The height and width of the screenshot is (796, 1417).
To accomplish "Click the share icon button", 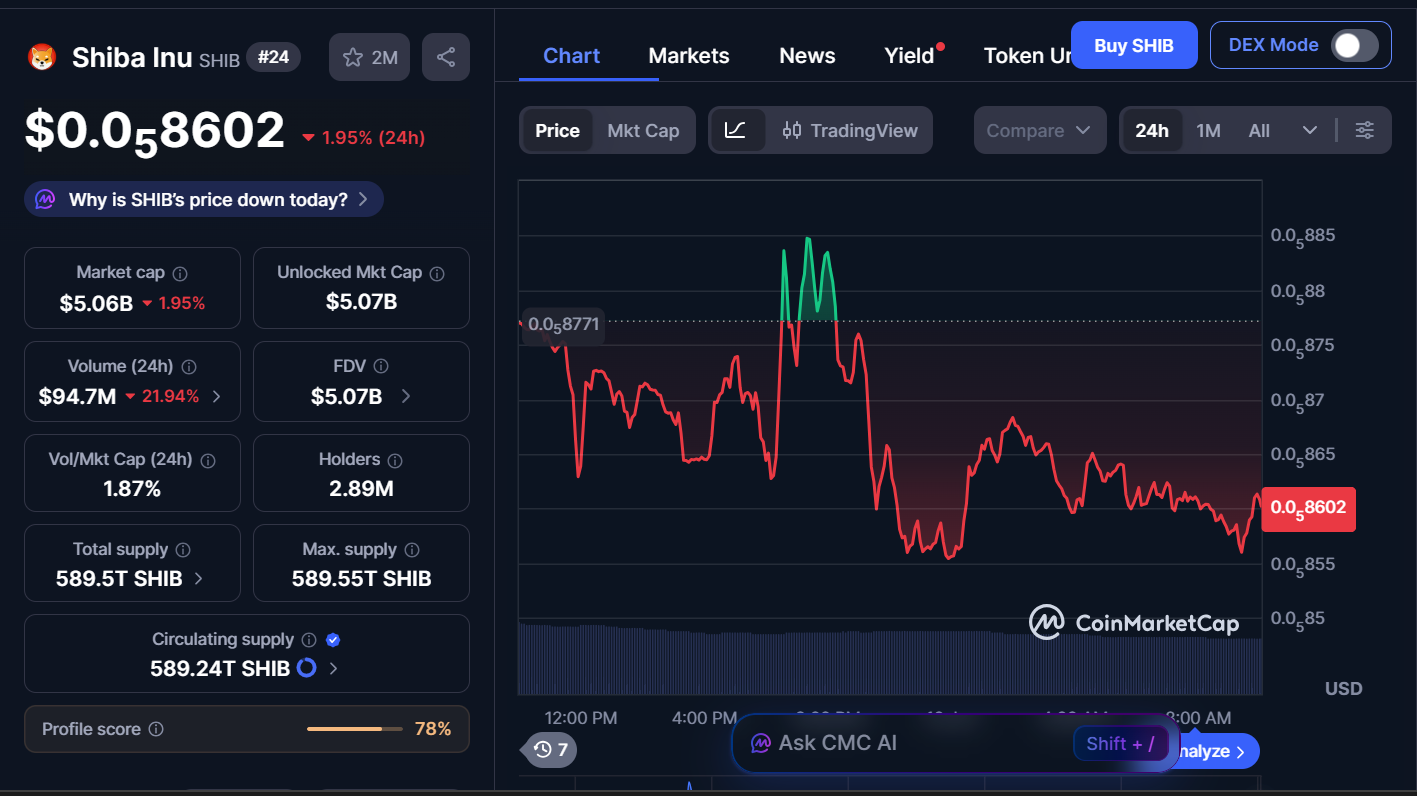I will pyautogui.click(x=446, y=57).
